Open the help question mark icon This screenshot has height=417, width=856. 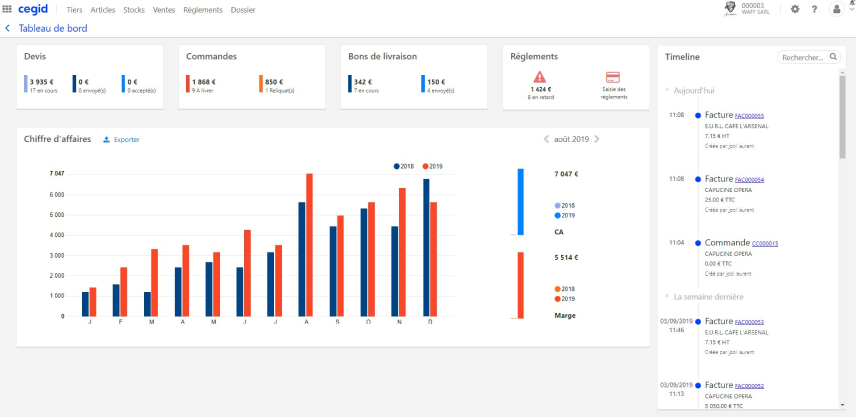[814, 9]
